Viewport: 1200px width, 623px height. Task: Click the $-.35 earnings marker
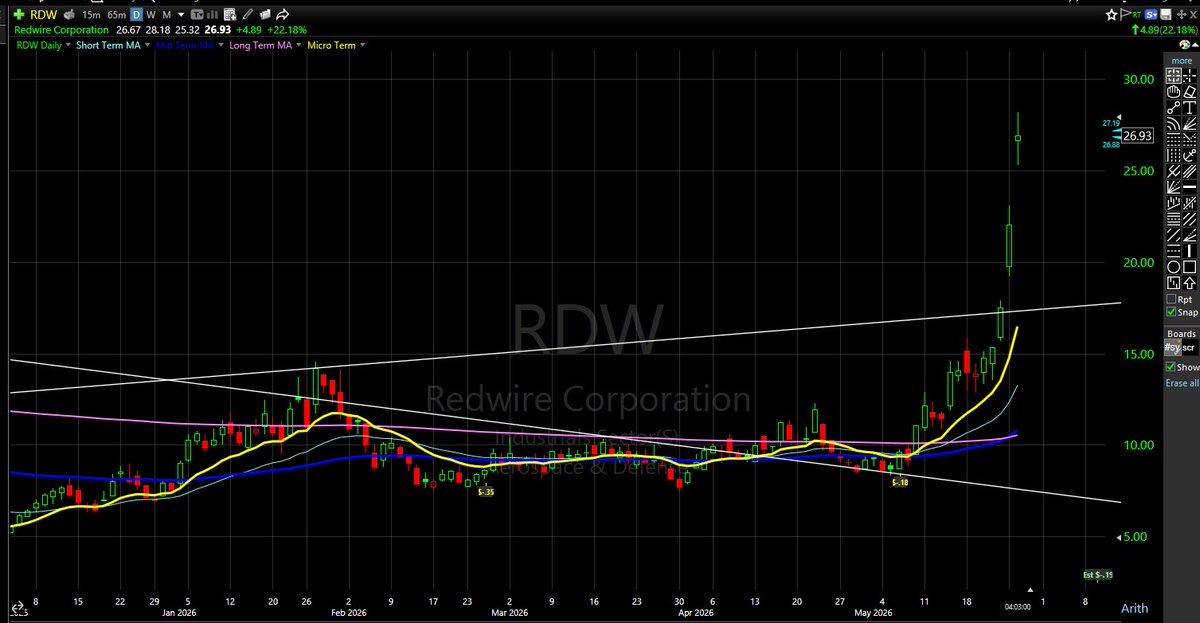(x=485, y=492)
